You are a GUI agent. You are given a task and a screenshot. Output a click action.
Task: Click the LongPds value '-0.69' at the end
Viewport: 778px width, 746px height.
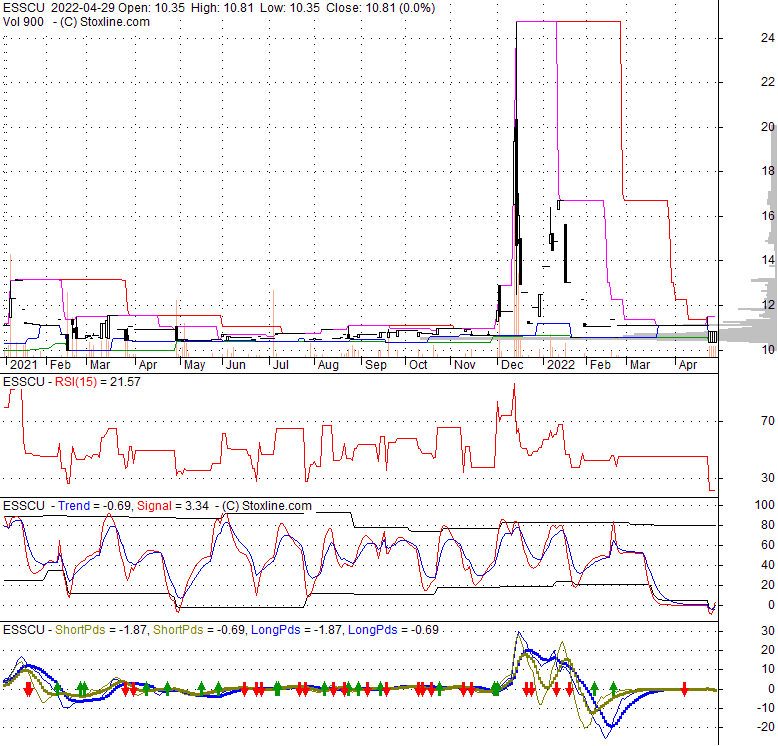click(x=426, y=630)
